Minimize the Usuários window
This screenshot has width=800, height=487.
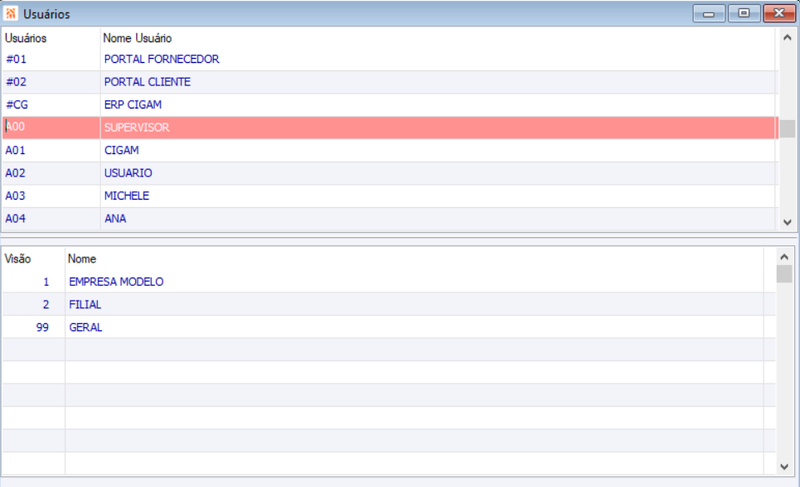709,13
